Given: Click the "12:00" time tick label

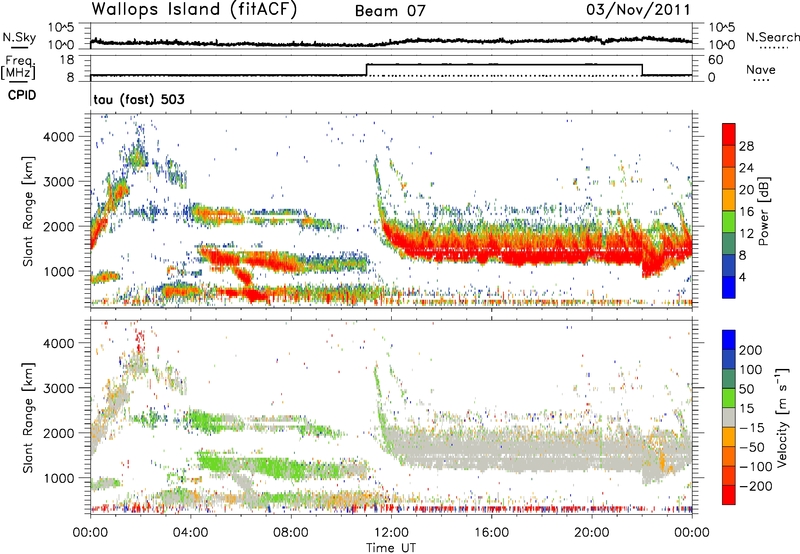Looking at the screenshot, I should point(391,533).
